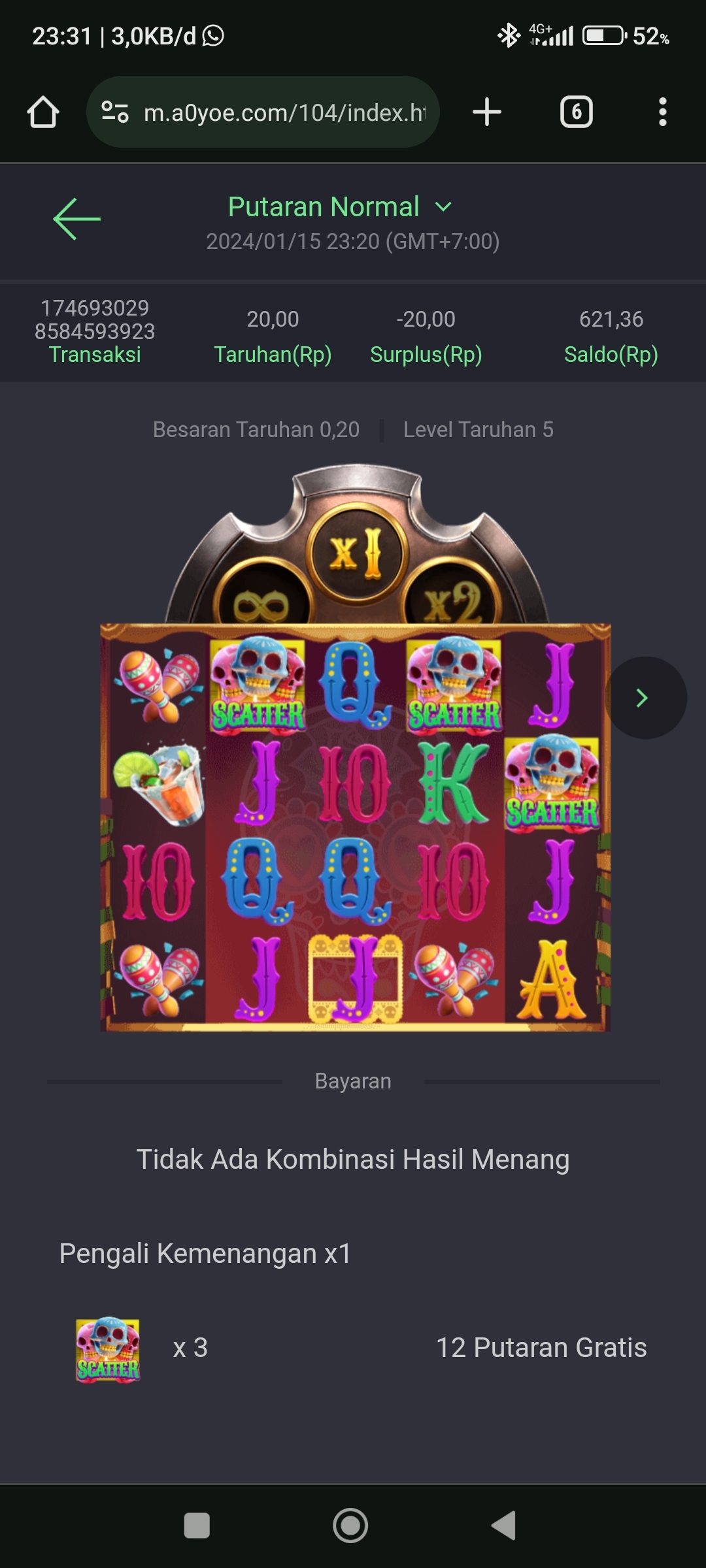The width and height of the screenshot is (706, 1568).
Task: Tap Android back triangle button
Action: click(503, 1526)
